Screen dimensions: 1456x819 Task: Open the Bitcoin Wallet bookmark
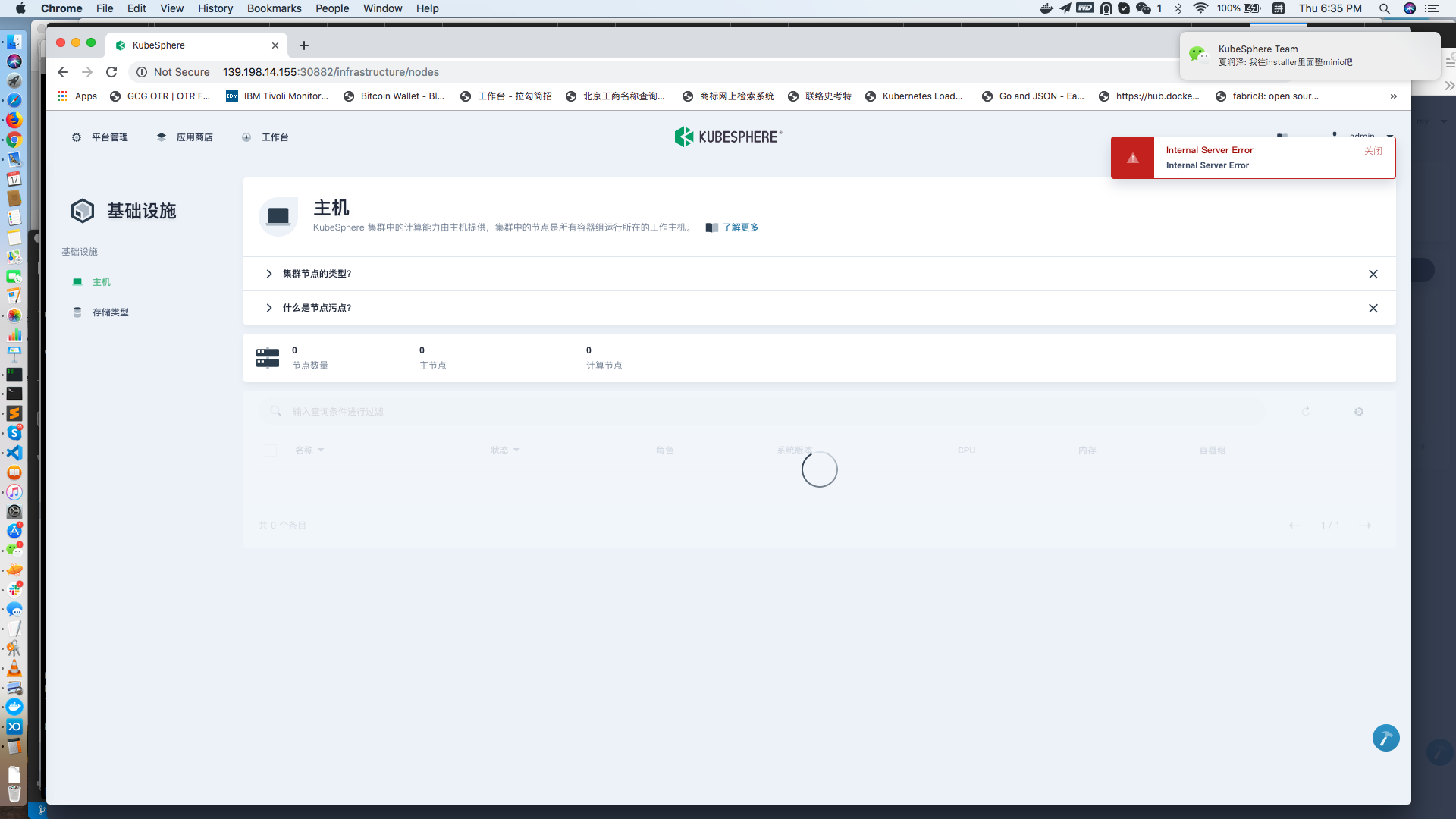click(x=394, y=96)
